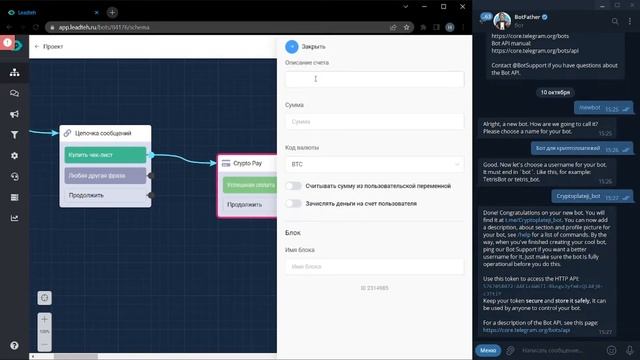Click the ID 2314985 text
The height and width of the screenshot is (360, 640).
pos(374,288)
